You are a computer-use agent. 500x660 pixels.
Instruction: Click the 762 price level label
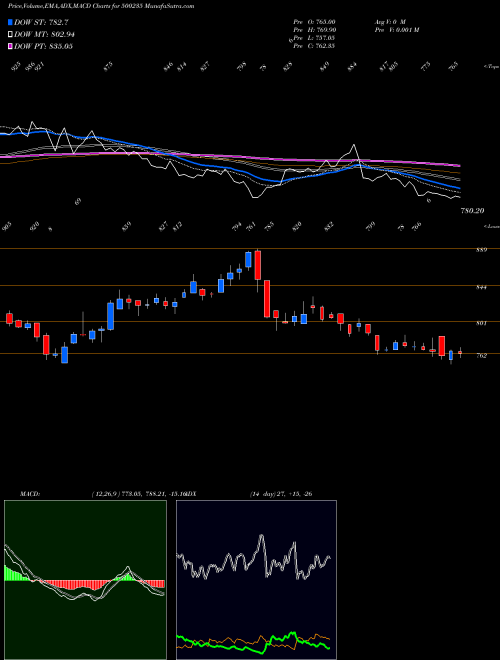coord(481,356)
